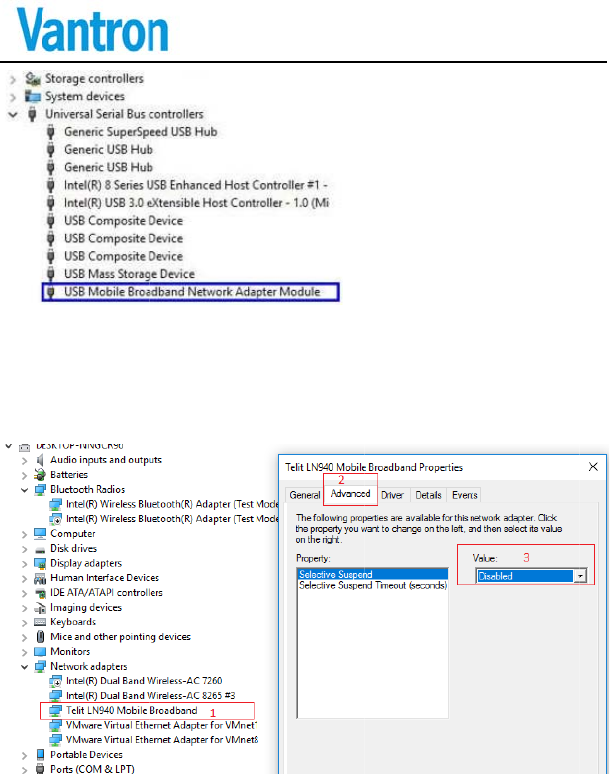Click the System devices folder icon
610x774 pixels.
point(33,96)
